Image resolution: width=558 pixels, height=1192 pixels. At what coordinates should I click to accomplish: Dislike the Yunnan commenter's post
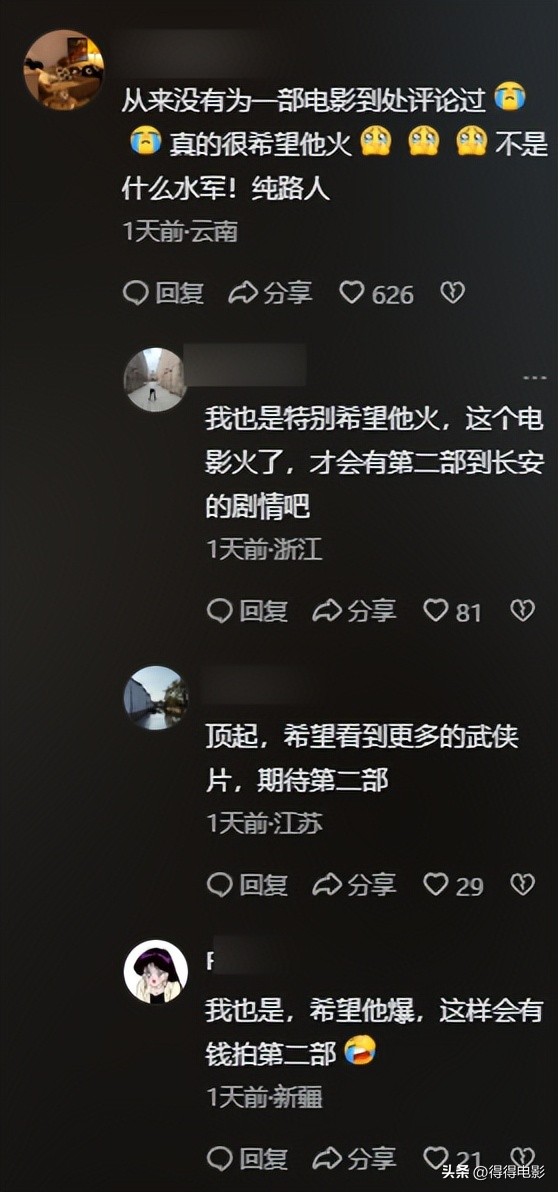[x=453, y=293]
